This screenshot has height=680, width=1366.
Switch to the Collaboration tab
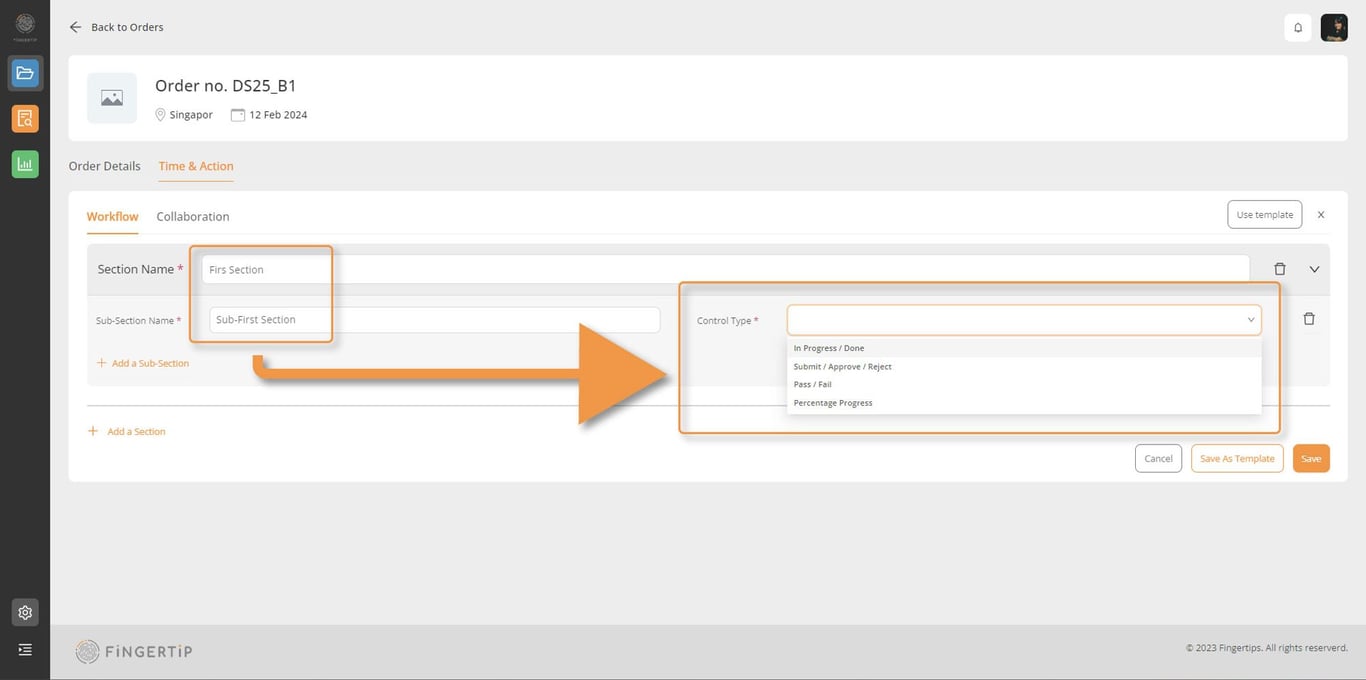pos(193,216)
